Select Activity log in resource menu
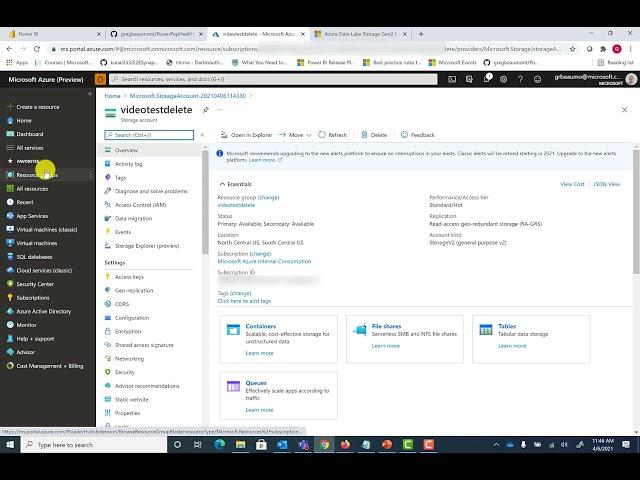 tap(128, 164)
